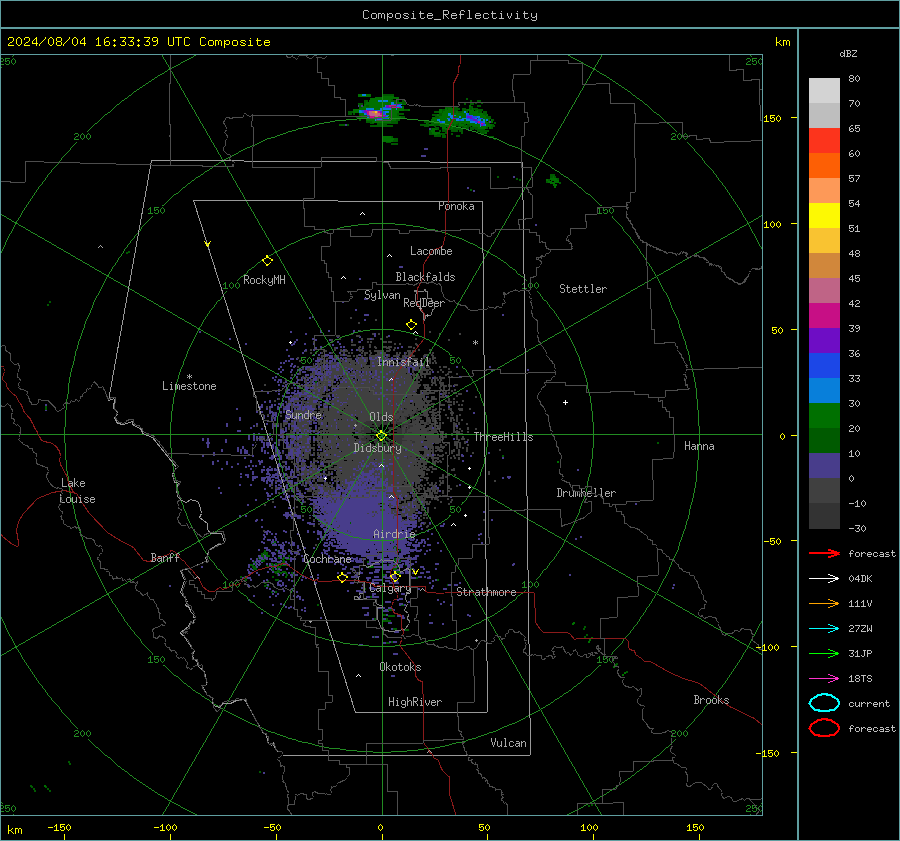Click the Didsbury label
The height and width of the screenshot is (841, 900).
tap(377, 448)
